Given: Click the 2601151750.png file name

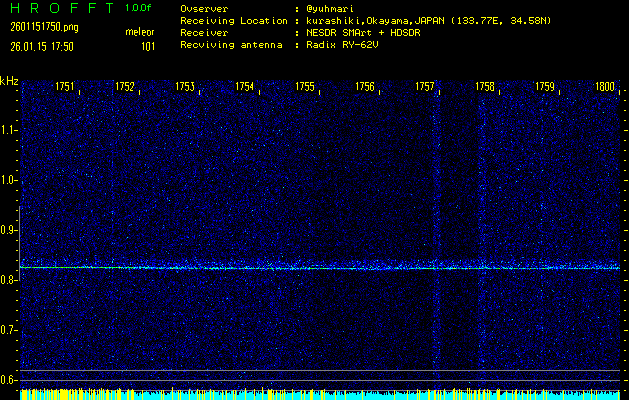Looking at the screenshot, I should coord(44,27).
